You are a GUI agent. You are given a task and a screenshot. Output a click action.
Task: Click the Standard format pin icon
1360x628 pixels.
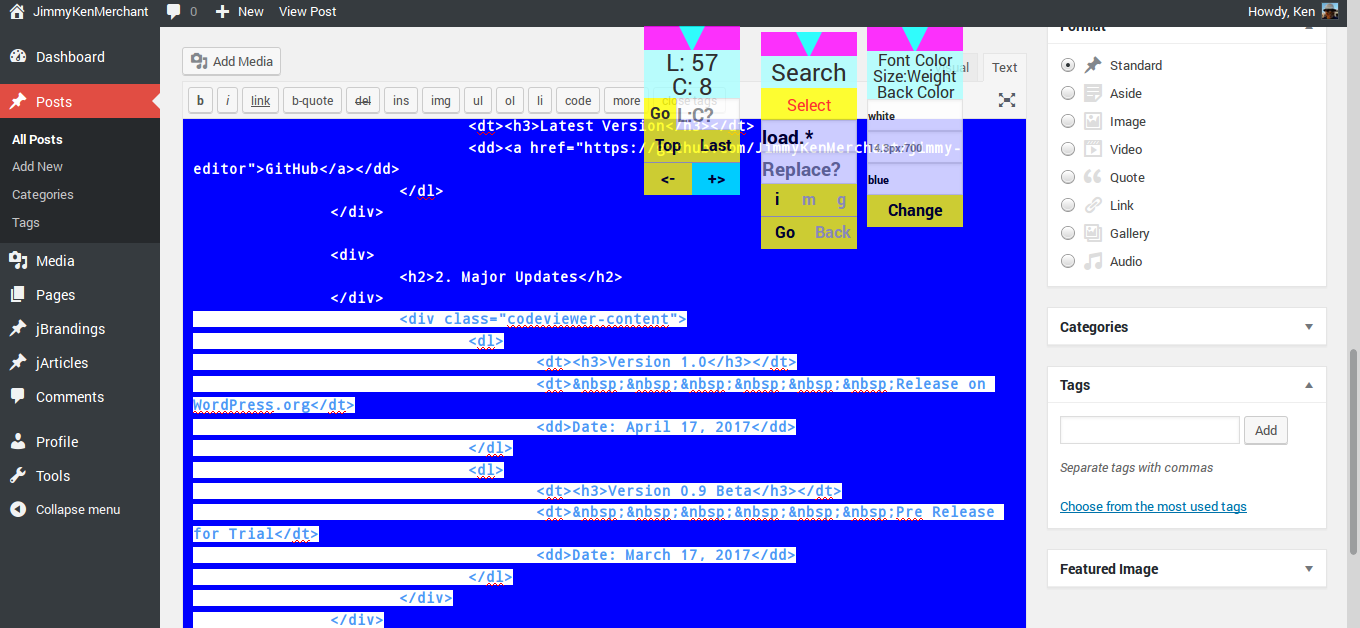[x=1093, y=65]
